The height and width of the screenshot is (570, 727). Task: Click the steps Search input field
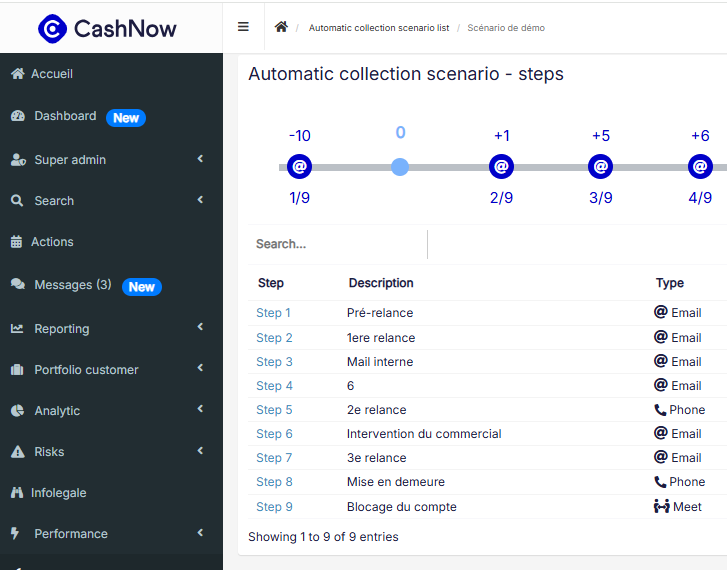click(337, 244)
